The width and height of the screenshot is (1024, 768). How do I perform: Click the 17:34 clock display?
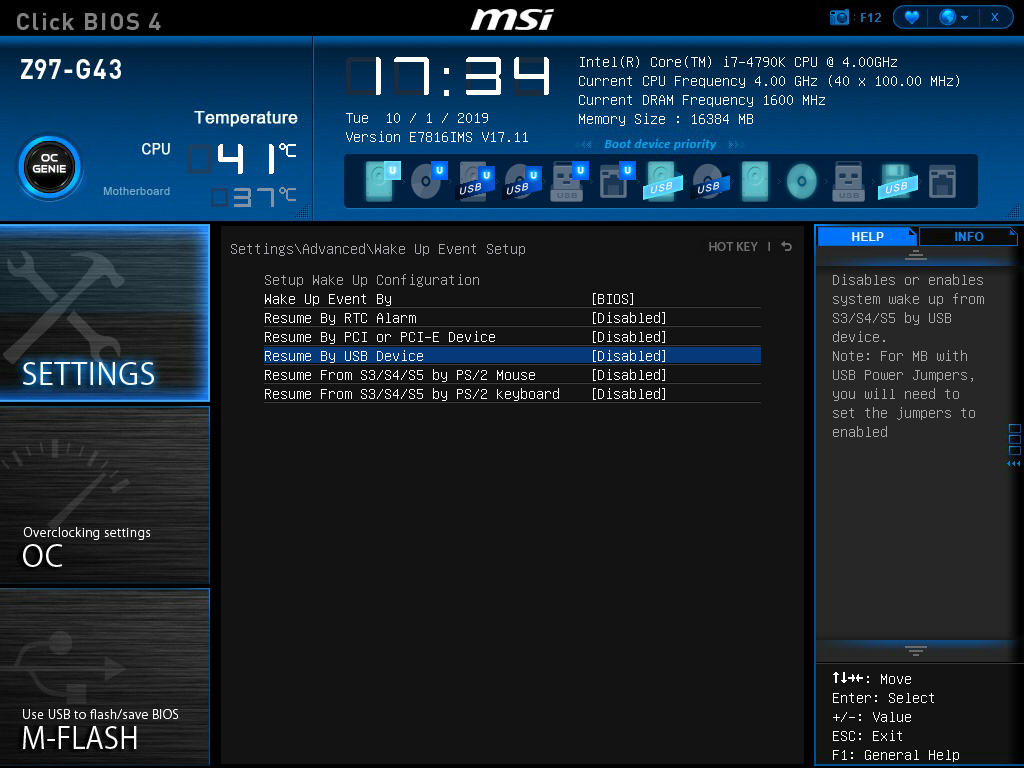[x=449, y=76]
